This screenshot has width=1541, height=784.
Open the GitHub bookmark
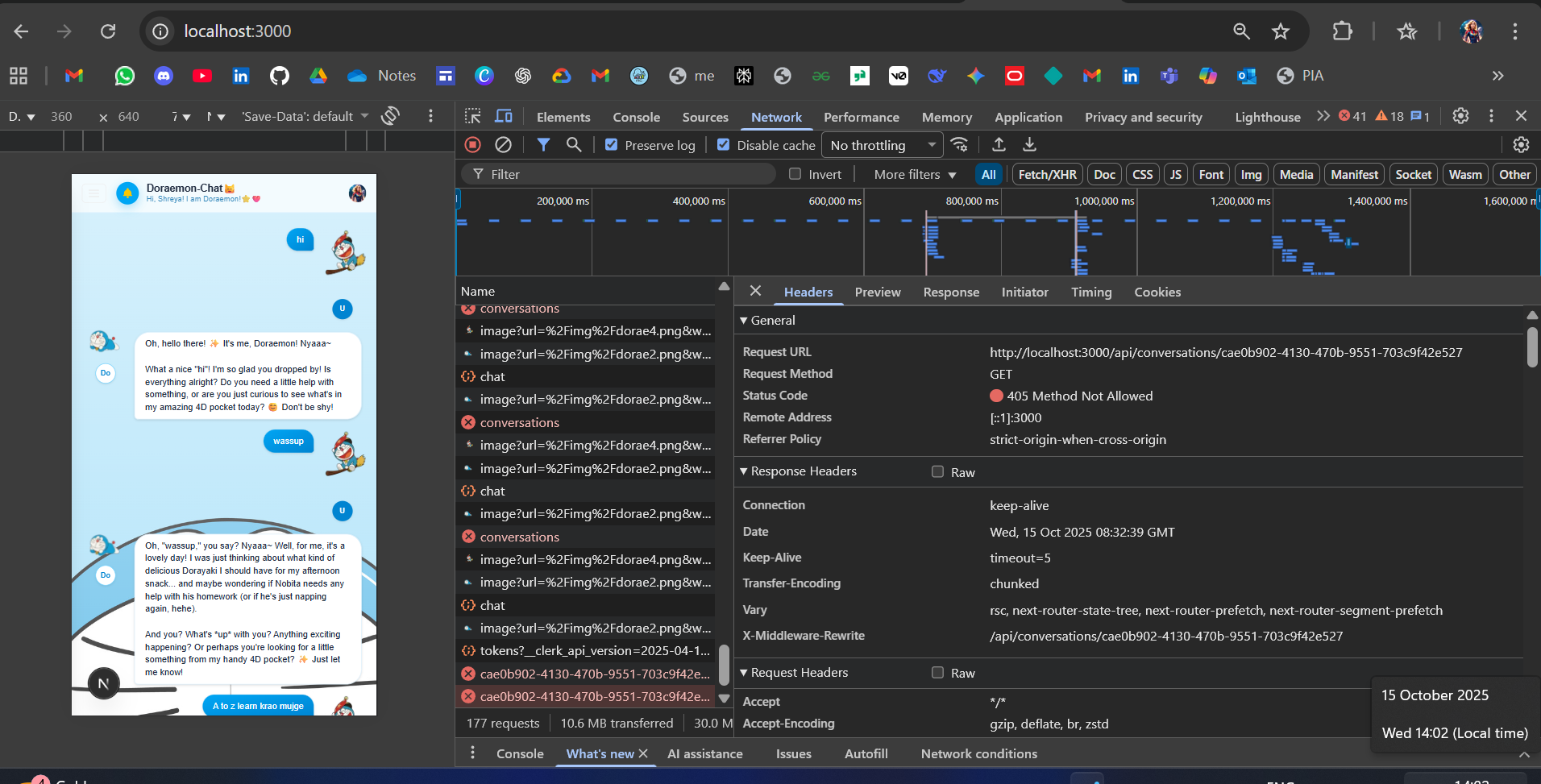click(x=280, y=76)
